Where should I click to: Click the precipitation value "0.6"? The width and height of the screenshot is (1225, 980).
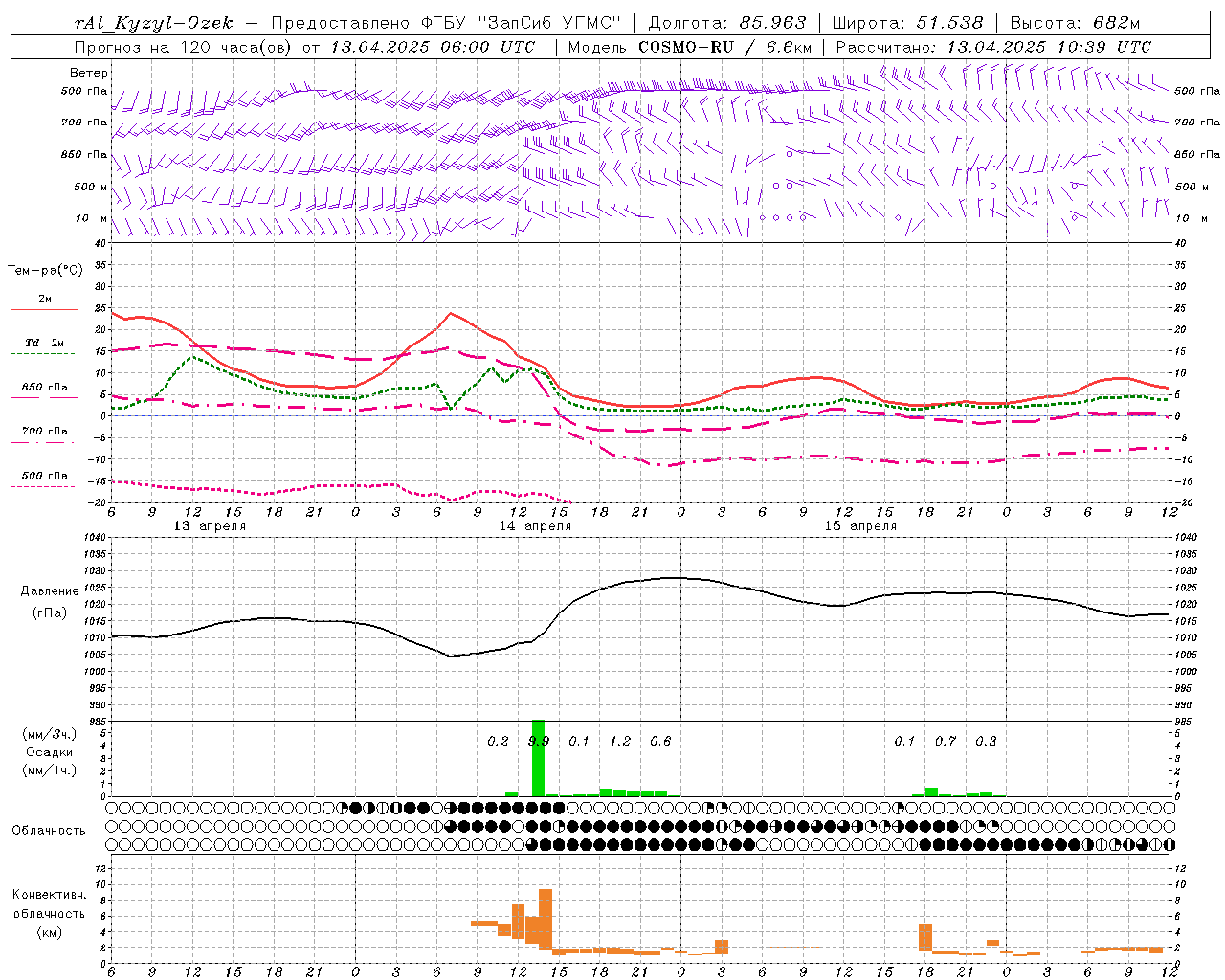[660, 741]
